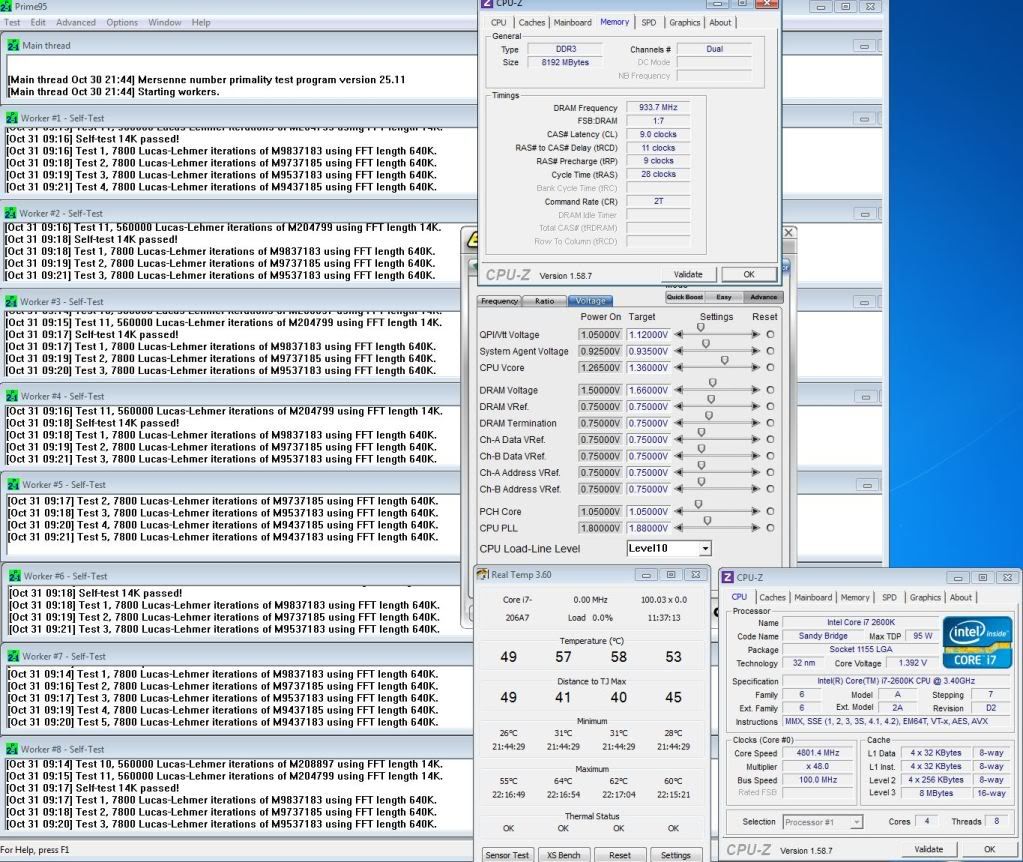The height and width of the screenshot is (862, 1023).
Task: Click the CPU Vcore slider handle
Action: [x=724, y=360]
